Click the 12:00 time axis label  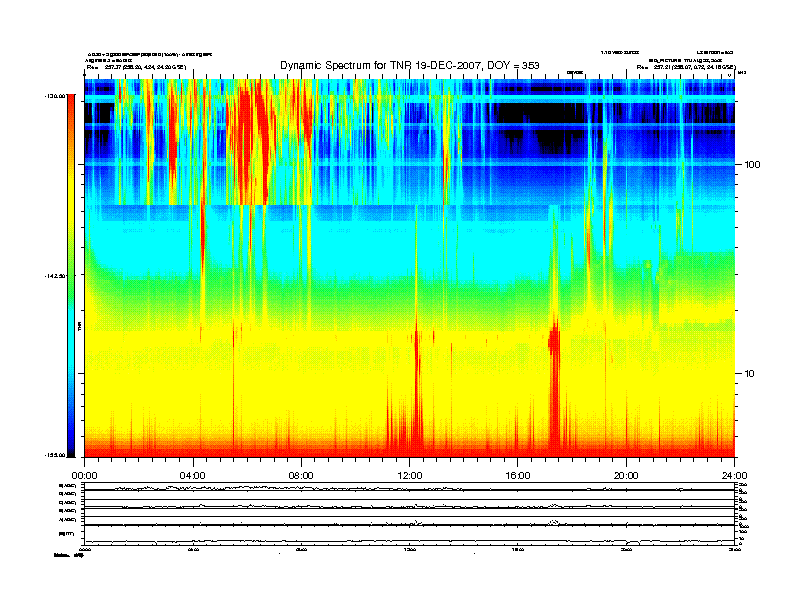(410, 475)
